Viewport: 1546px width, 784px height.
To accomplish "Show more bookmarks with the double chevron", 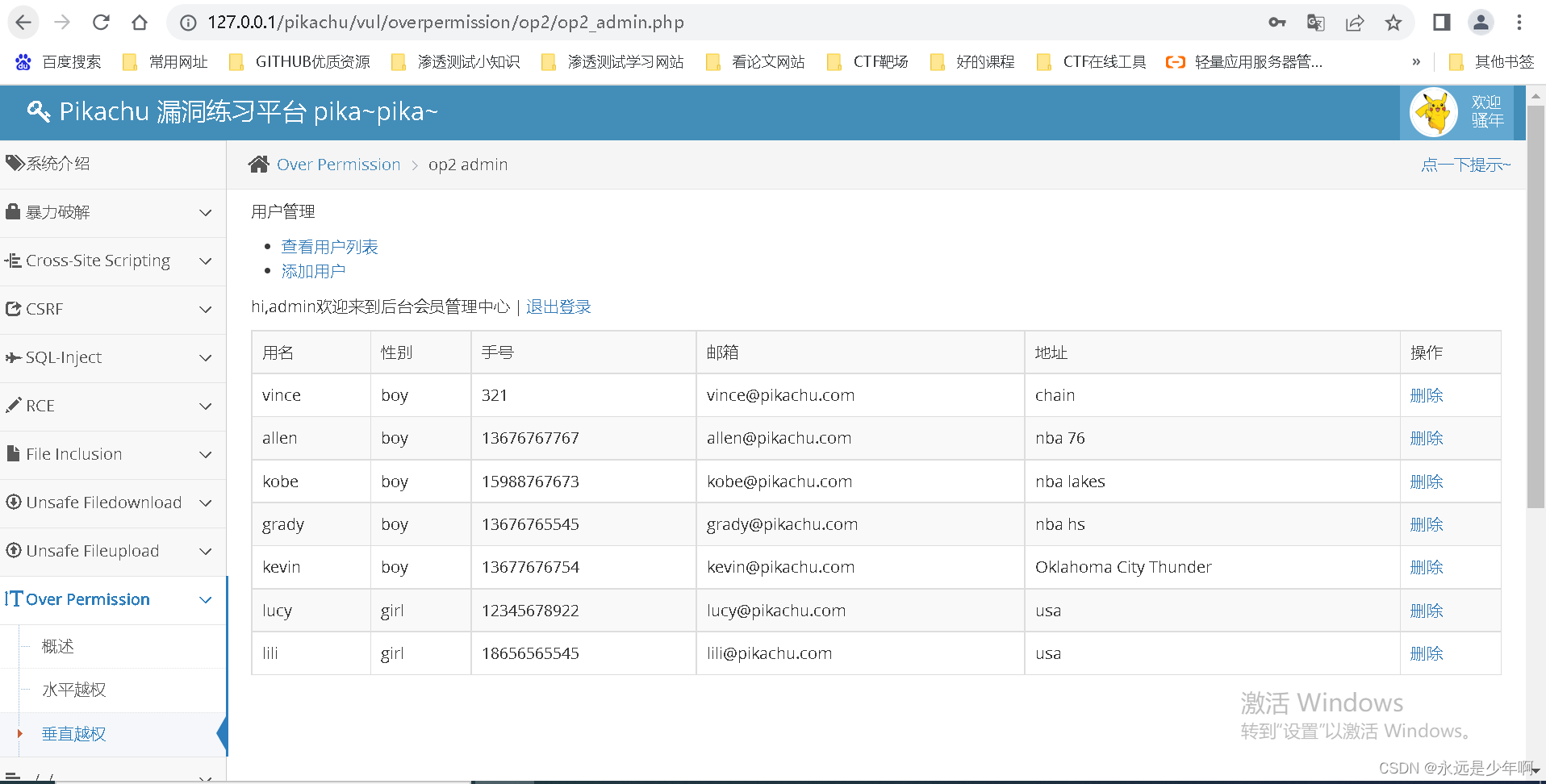I will (x=1416, y=62).
